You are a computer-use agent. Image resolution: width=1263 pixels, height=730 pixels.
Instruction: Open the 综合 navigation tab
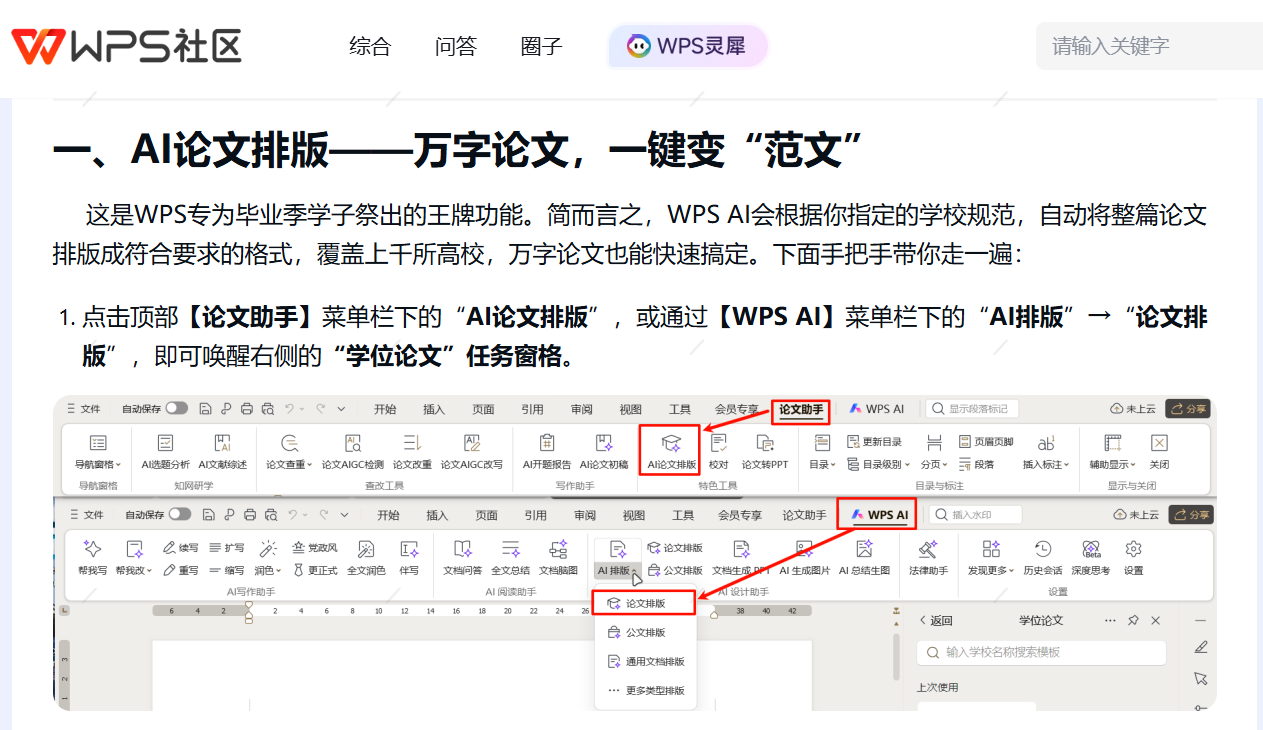pyautogui.click(x=370, y=46)
